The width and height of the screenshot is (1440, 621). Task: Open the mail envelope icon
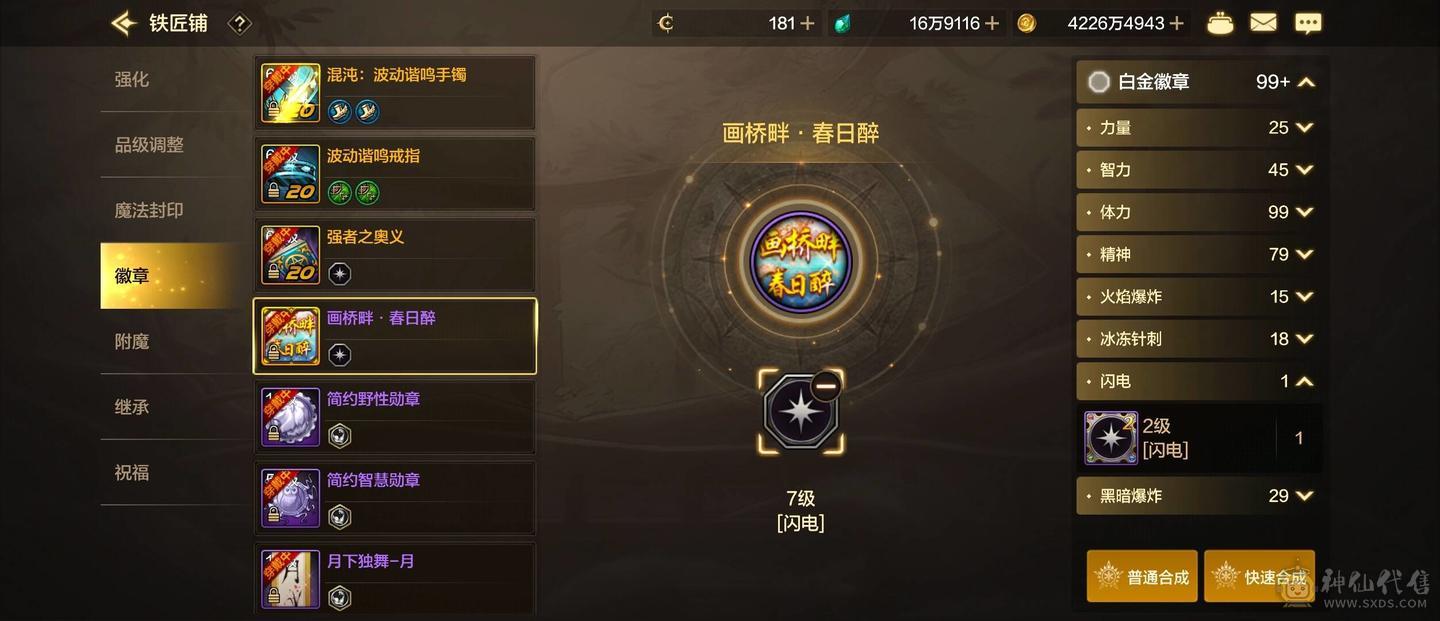pos(1263,22)
